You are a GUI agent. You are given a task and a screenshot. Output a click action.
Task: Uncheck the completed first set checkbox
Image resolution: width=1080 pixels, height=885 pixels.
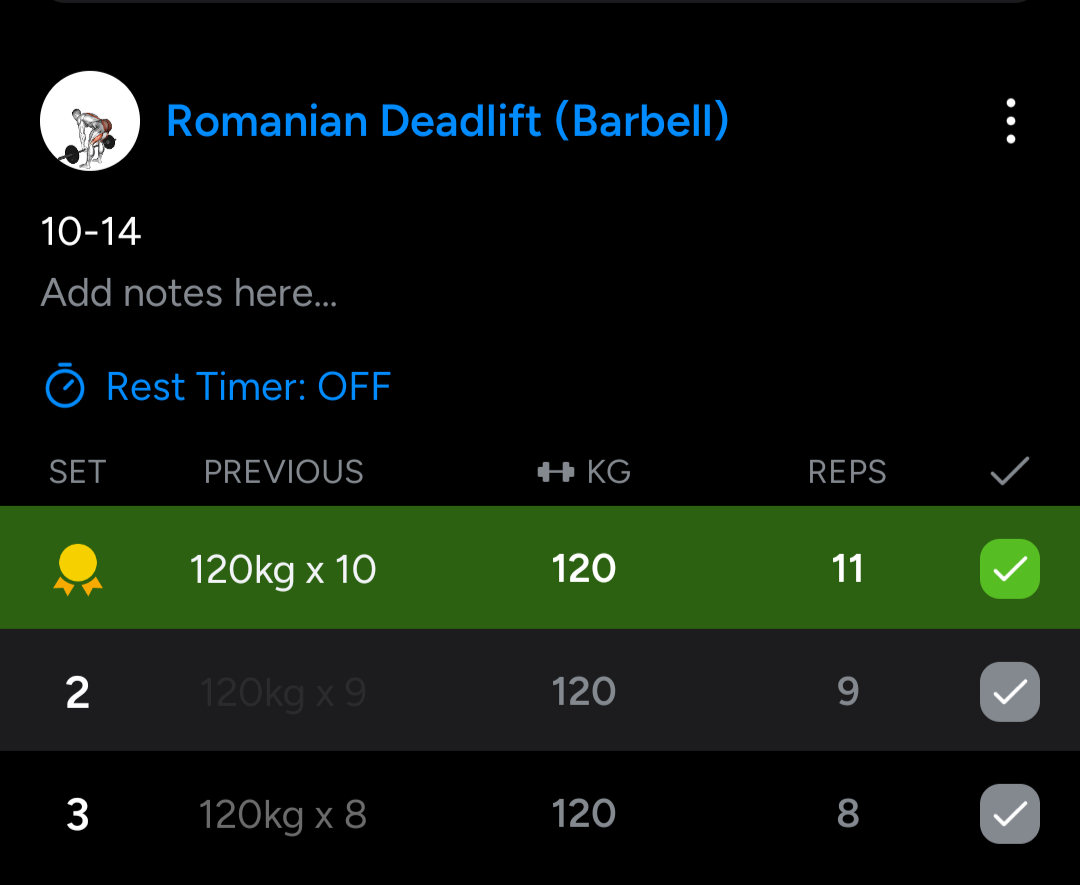[x=1010, y=569]
